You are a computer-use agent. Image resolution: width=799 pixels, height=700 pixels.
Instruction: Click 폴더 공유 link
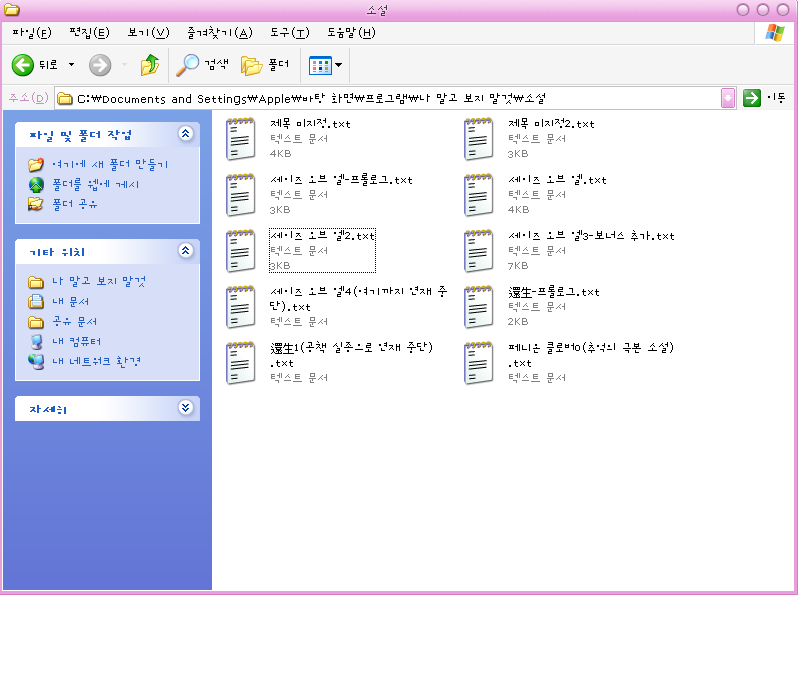click(74, 204)
